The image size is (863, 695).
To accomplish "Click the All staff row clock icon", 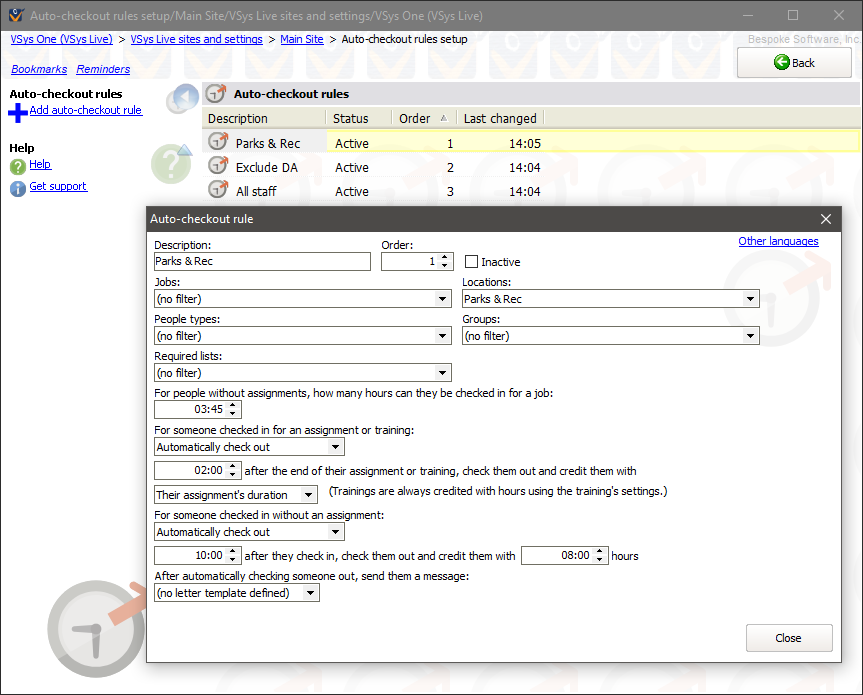I will click(218, 190).
